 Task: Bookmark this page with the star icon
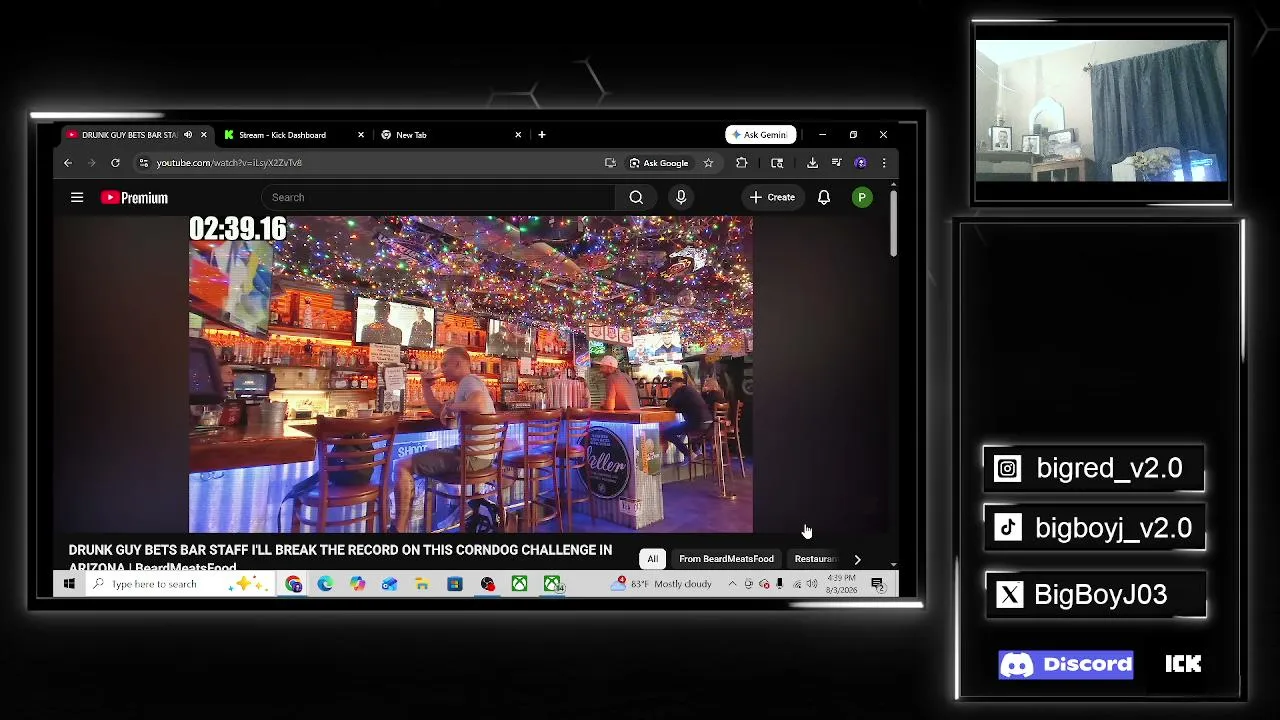click(708, 163)
